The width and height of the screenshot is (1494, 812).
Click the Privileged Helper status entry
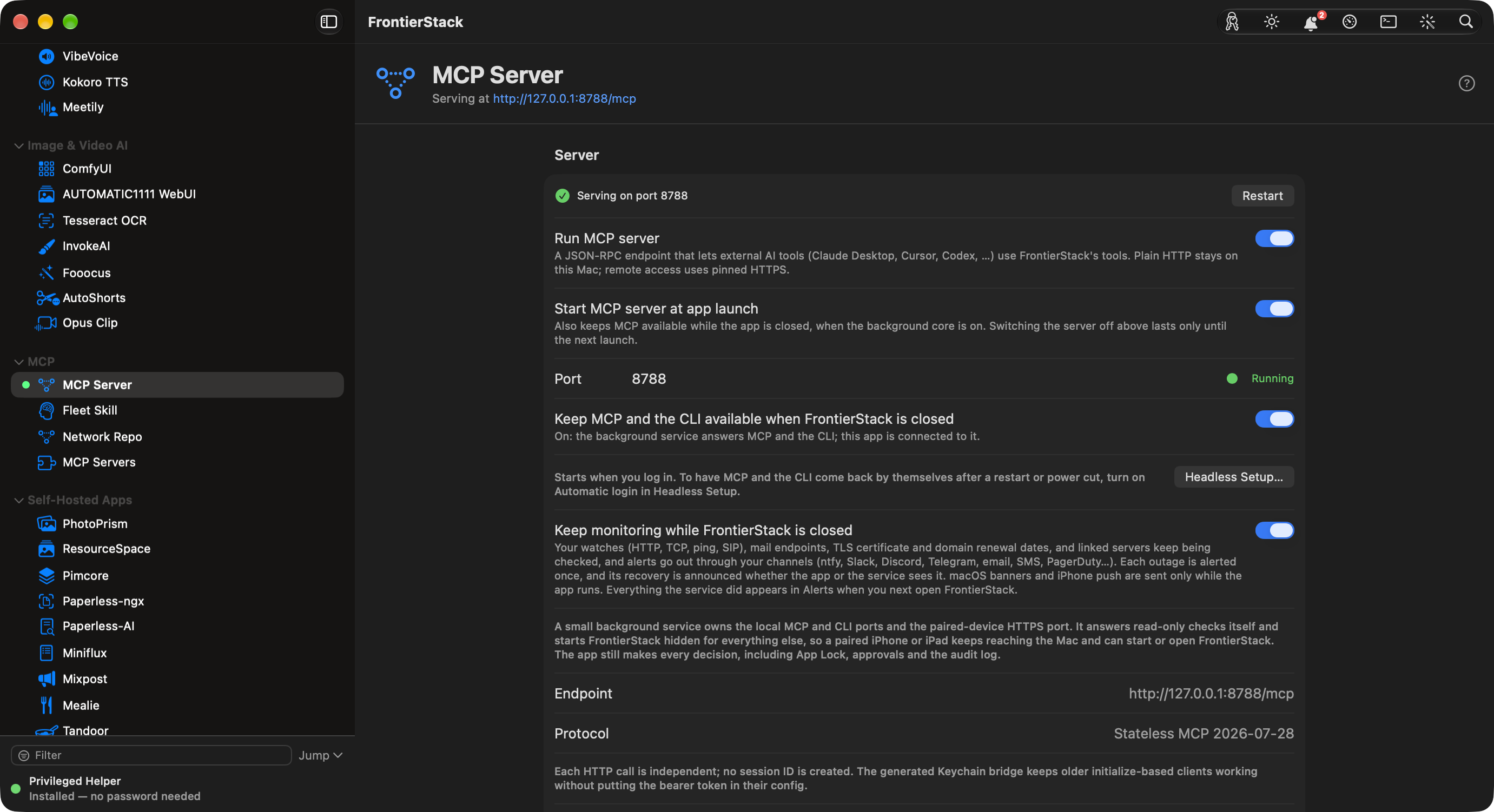pos(107,788)
